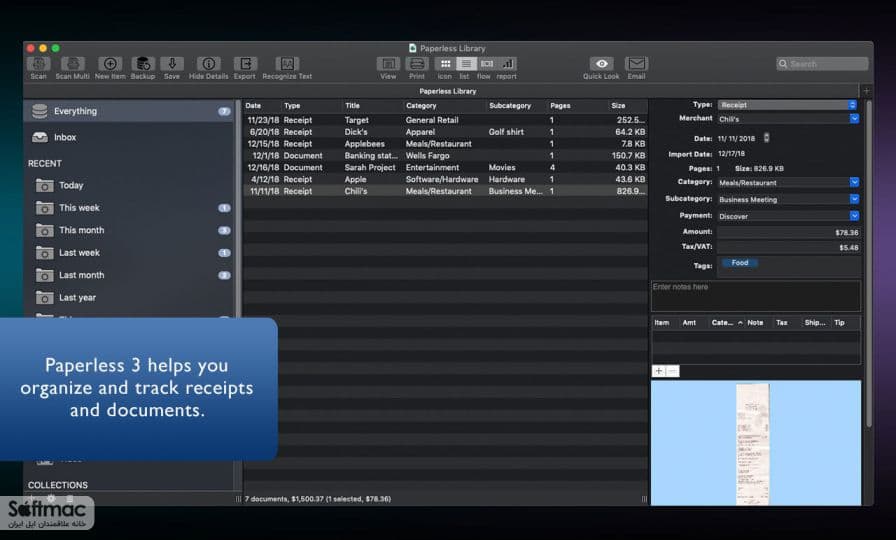Select the Apple receipt row
896x540 pixels.
[445, 179]
